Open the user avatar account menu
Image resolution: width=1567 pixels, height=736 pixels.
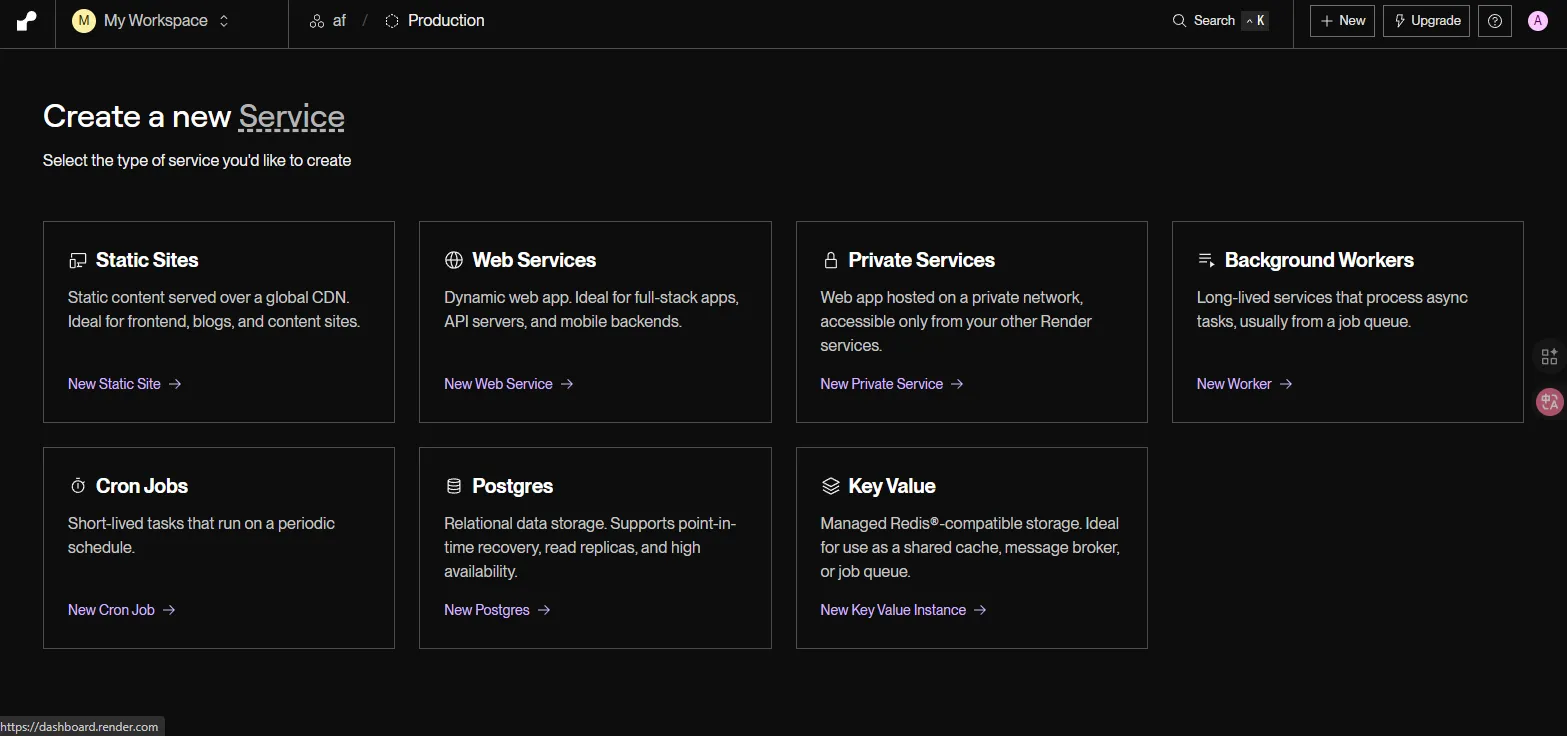click(1538, 21)
